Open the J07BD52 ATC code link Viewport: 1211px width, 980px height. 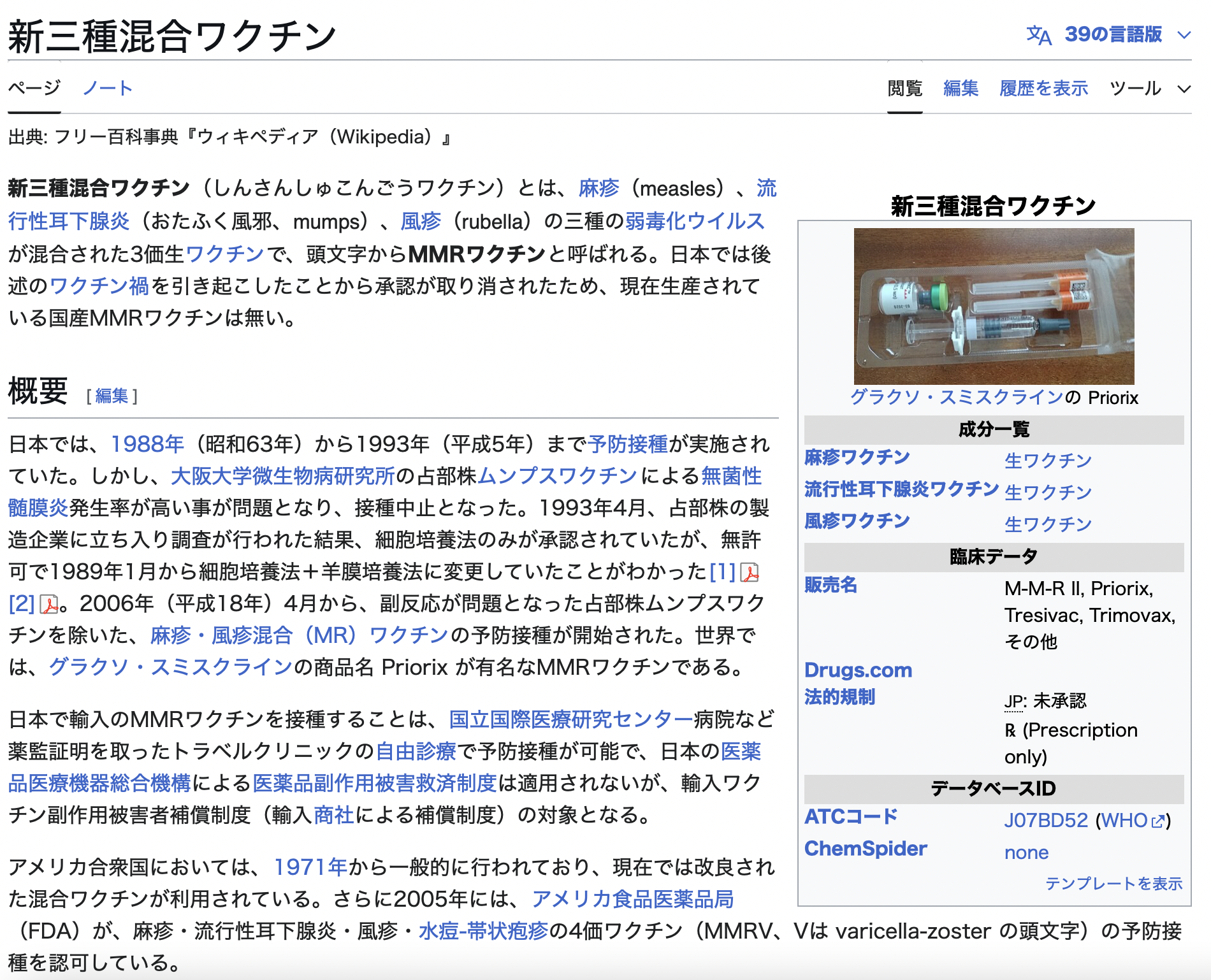1046,820
